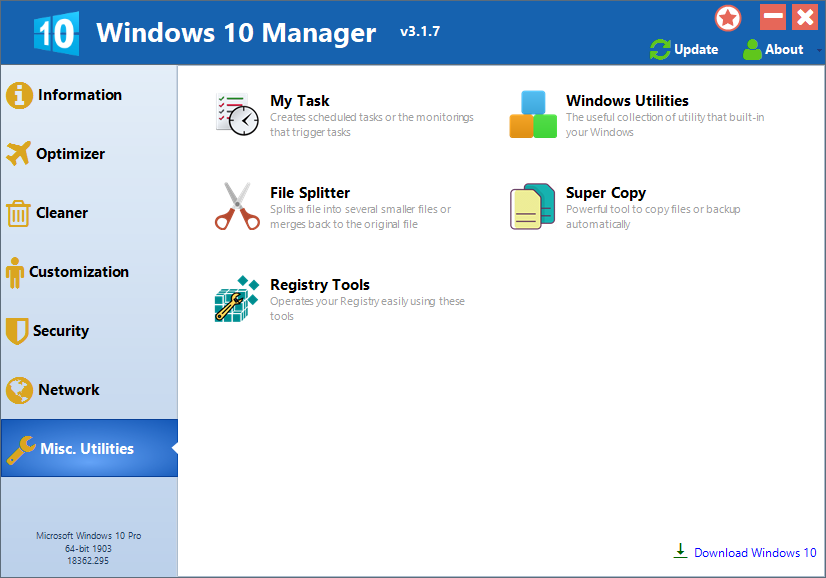Minimize the Windows 10 Manager window
826x578 pixels.
[773, 17]
